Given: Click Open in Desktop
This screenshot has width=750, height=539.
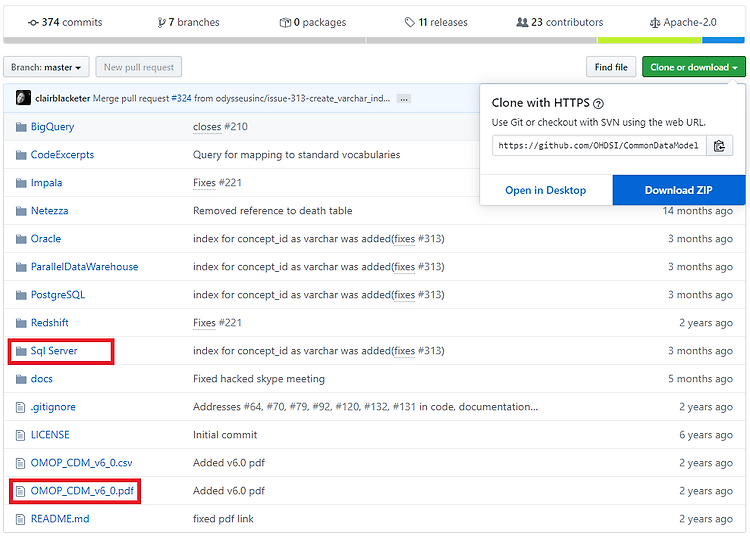Looking at the screenshot, I should click(546, 190).
